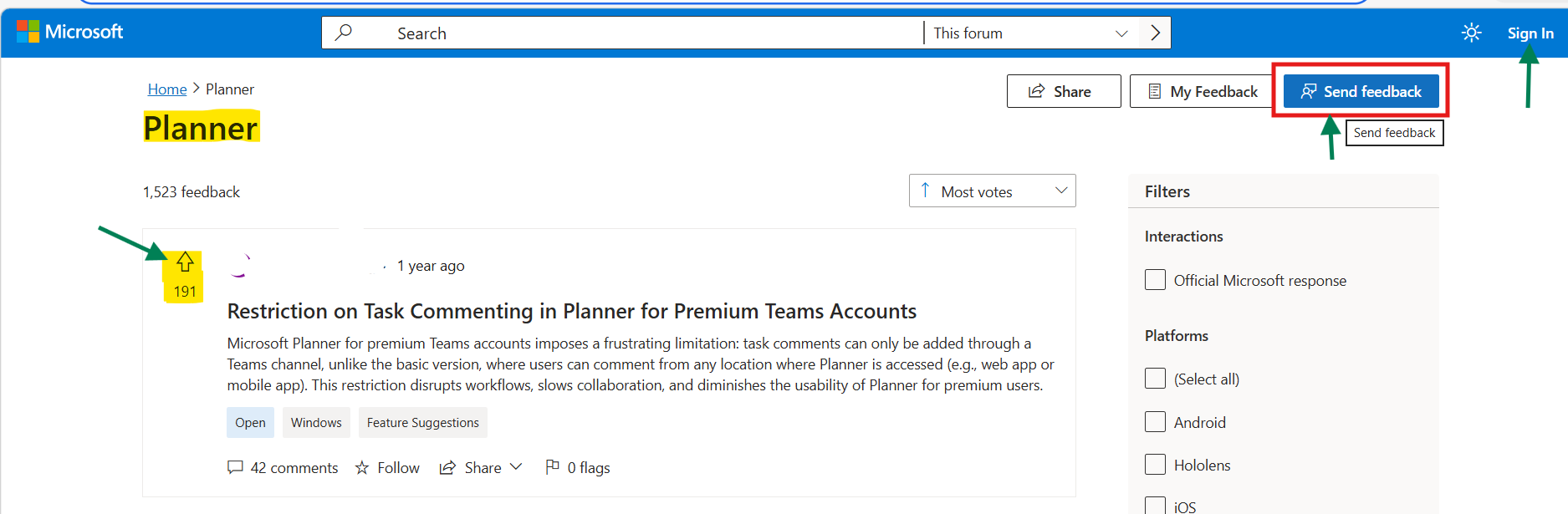Click the Microsoft logo icon
Viewport: 1568px width, 514px height.
click(x=28, y=32)
